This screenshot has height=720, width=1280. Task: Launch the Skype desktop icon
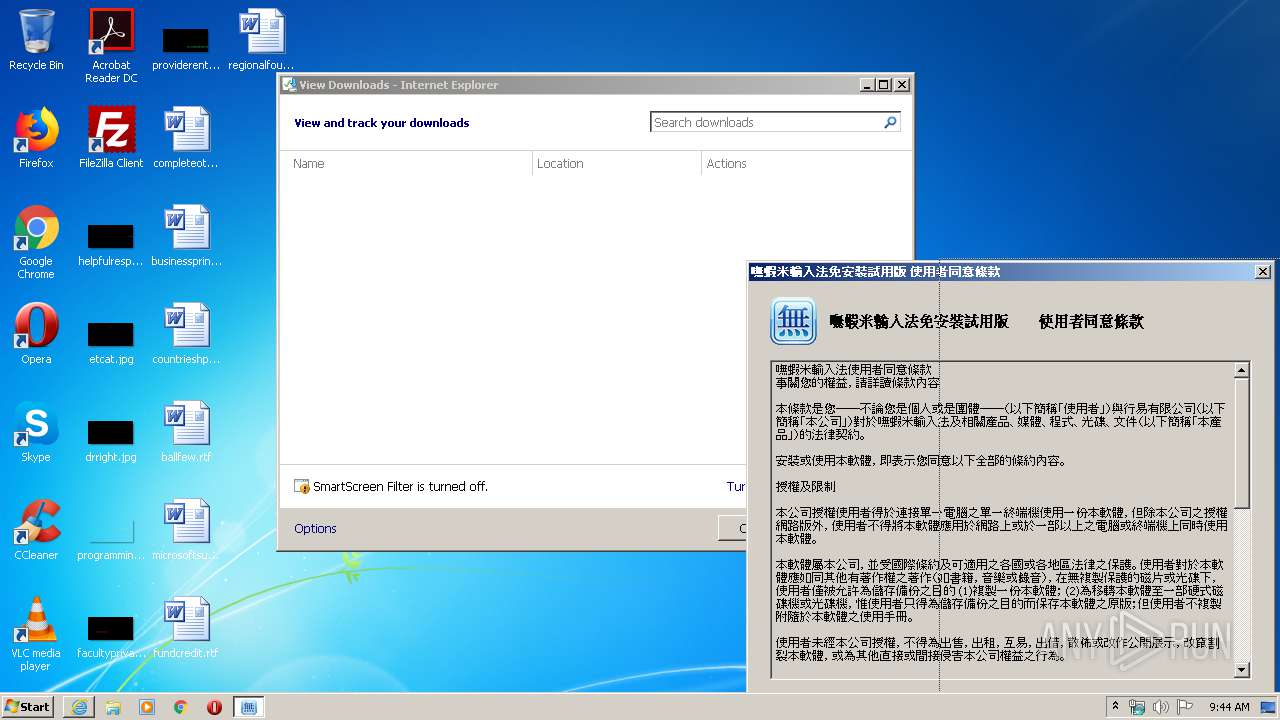pyautogui.click(x=36, y=432)
